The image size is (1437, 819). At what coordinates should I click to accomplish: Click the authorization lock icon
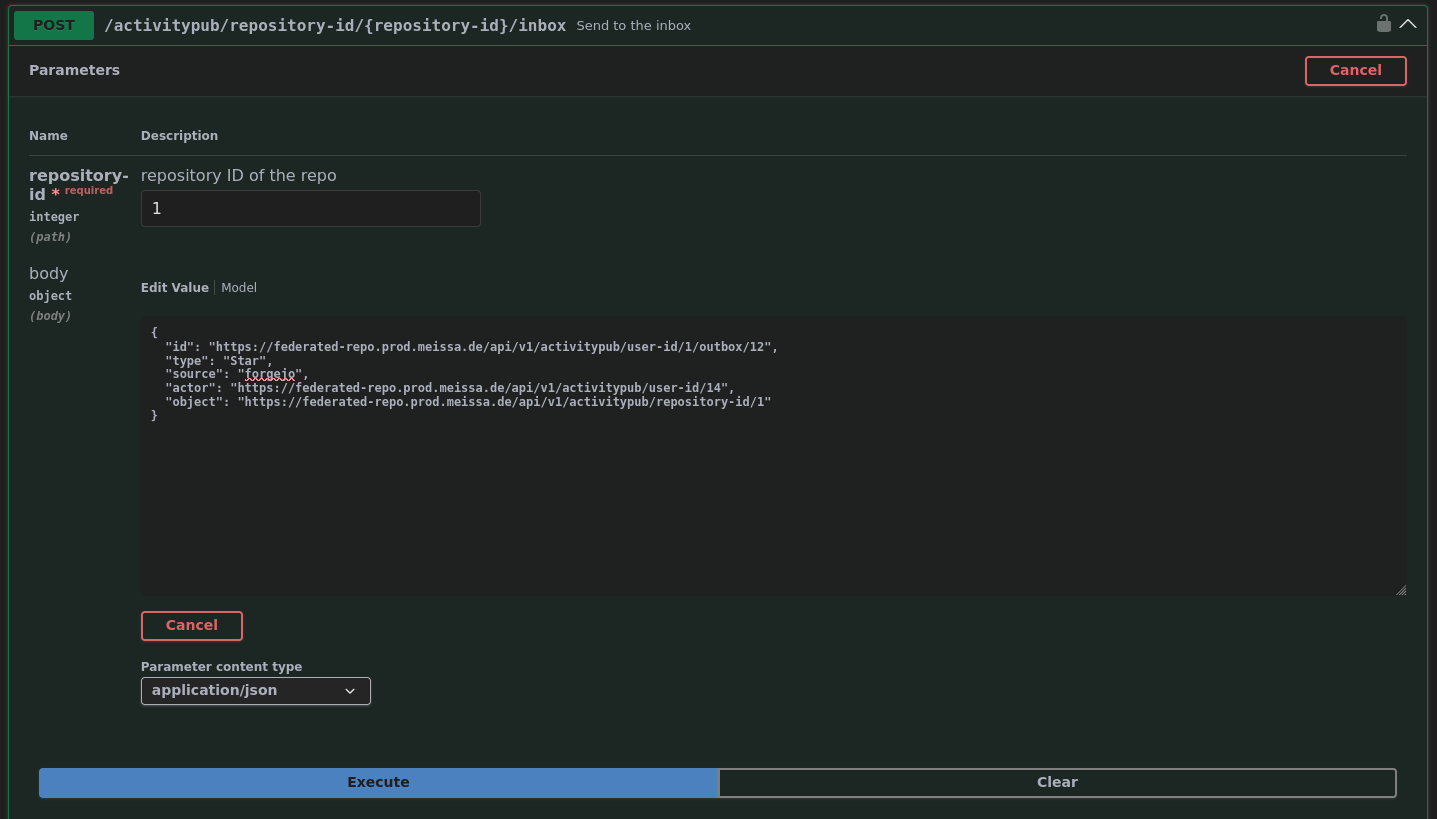1383,24
